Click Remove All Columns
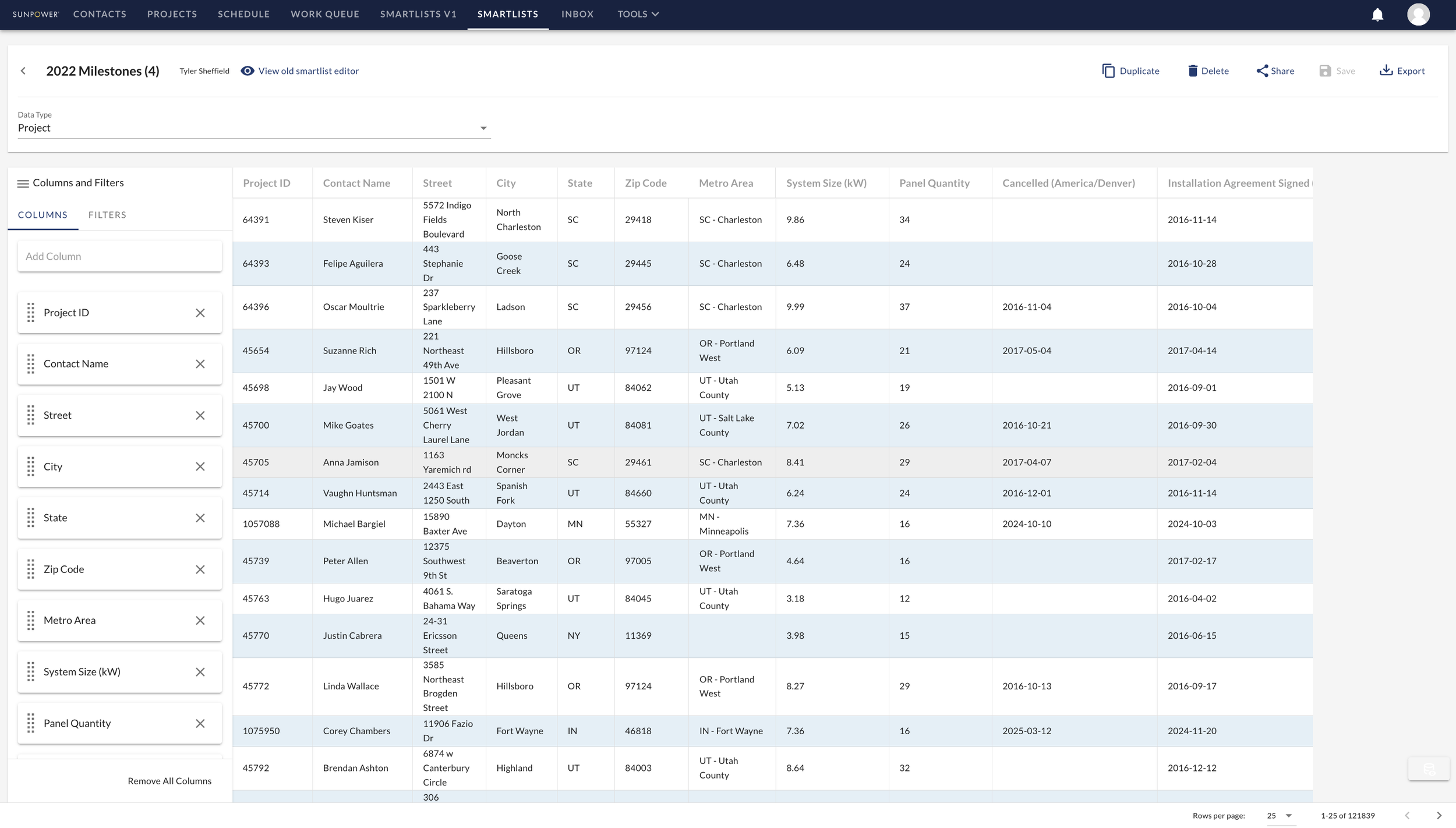This screenshot has width=1456, height=828. click(x=169, y=780)
